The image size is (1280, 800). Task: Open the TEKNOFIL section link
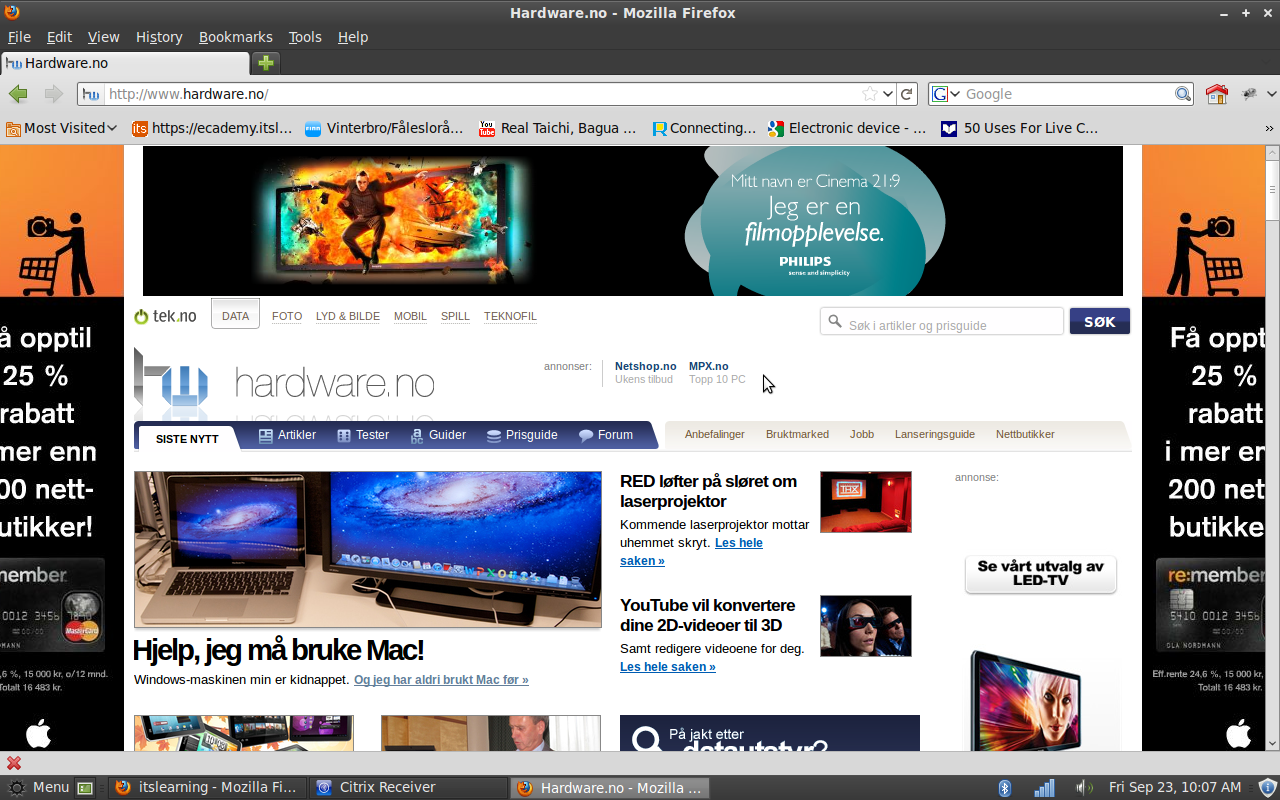coord(510,316)
